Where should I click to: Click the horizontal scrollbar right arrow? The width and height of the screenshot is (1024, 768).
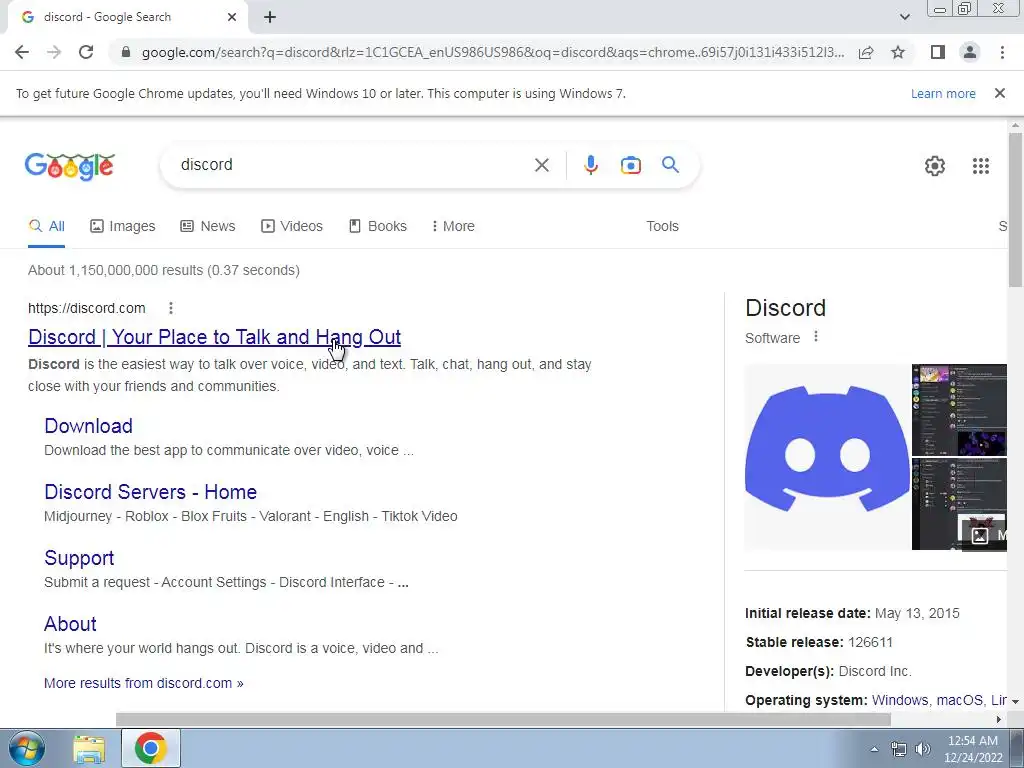tap(999, 719)
